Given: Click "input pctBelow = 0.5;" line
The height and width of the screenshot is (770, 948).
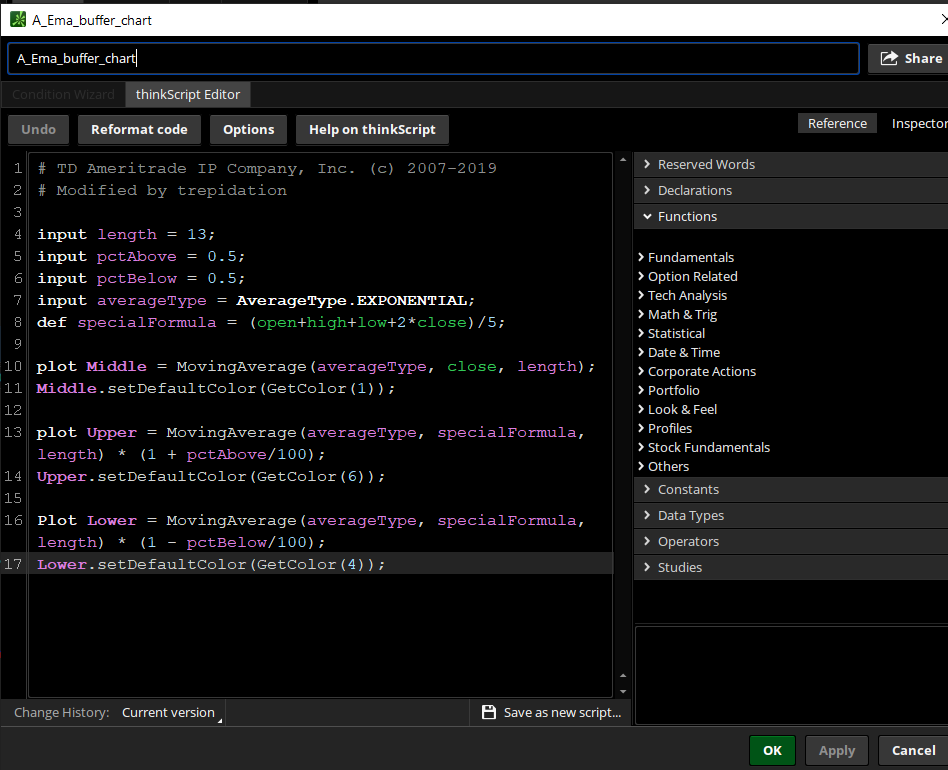Looking at the screenshot, I should tap(141, 279).
